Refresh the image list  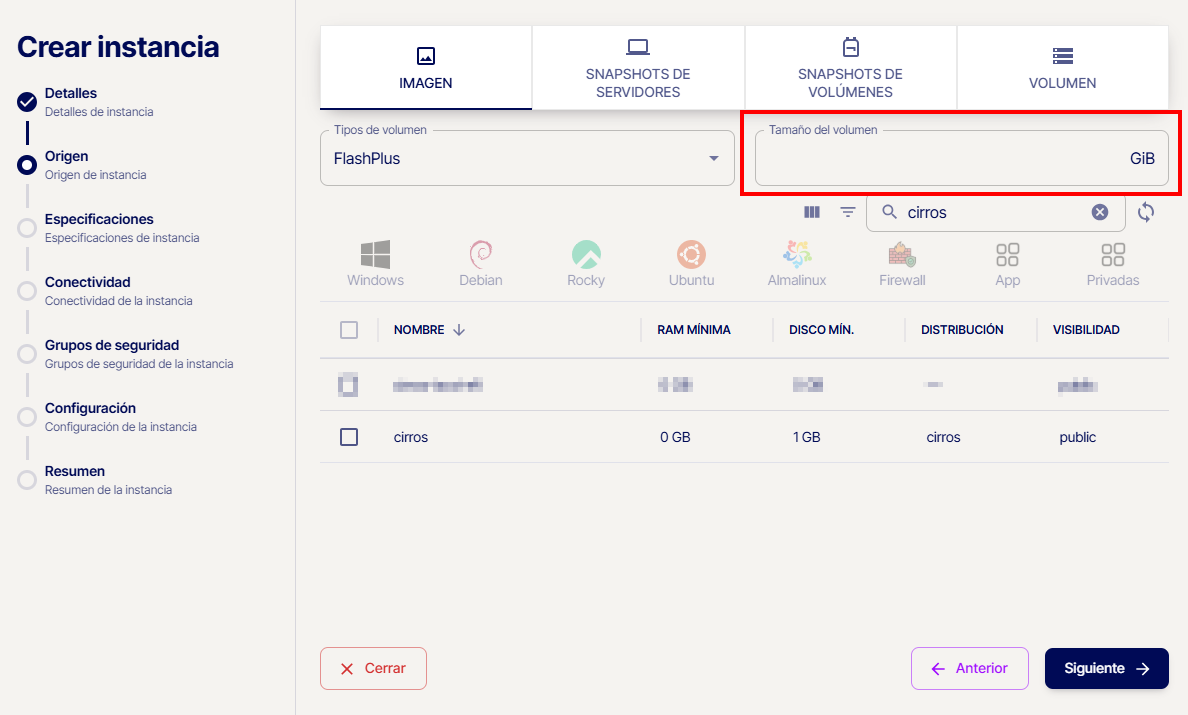pos(1146,212)
